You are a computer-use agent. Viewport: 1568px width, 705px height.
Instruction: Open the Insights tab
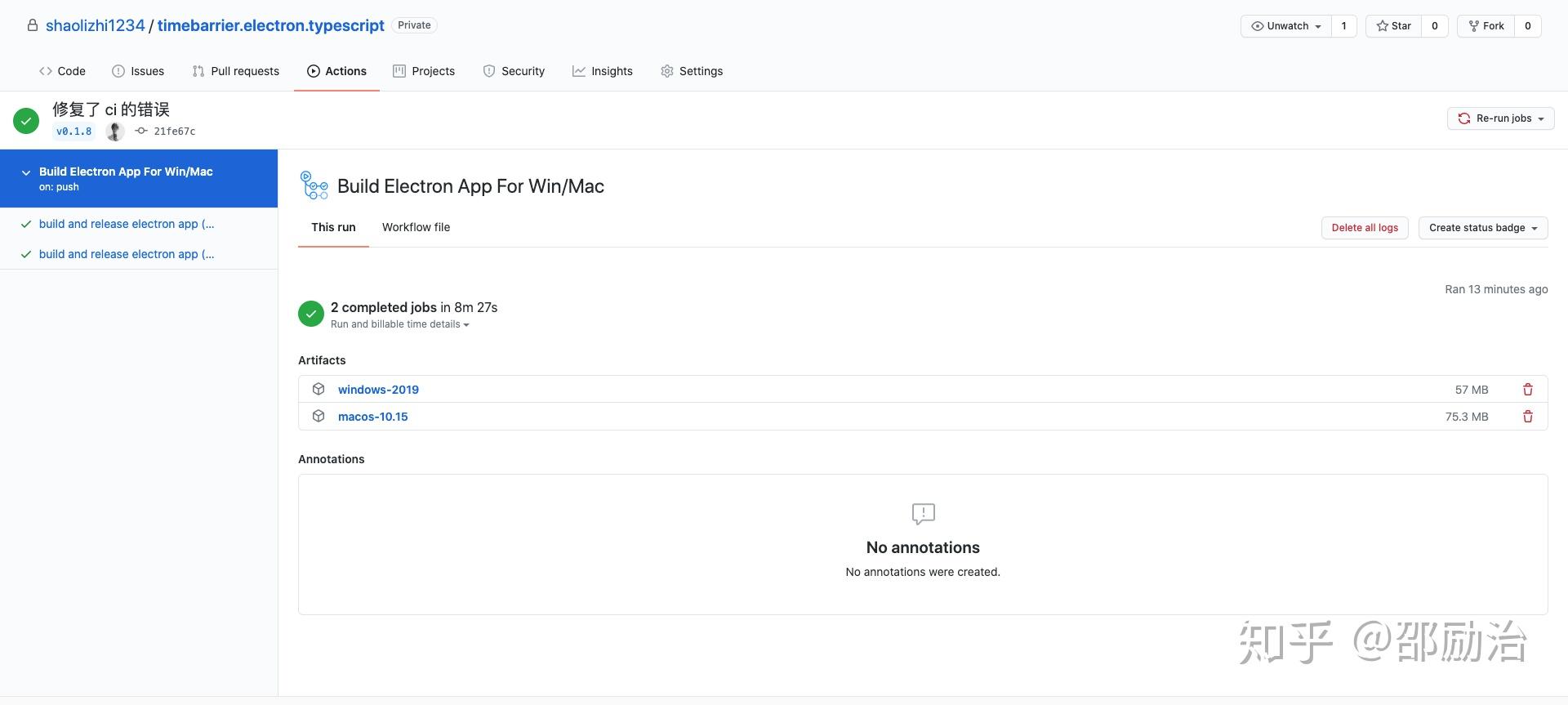tap(603, 71)
